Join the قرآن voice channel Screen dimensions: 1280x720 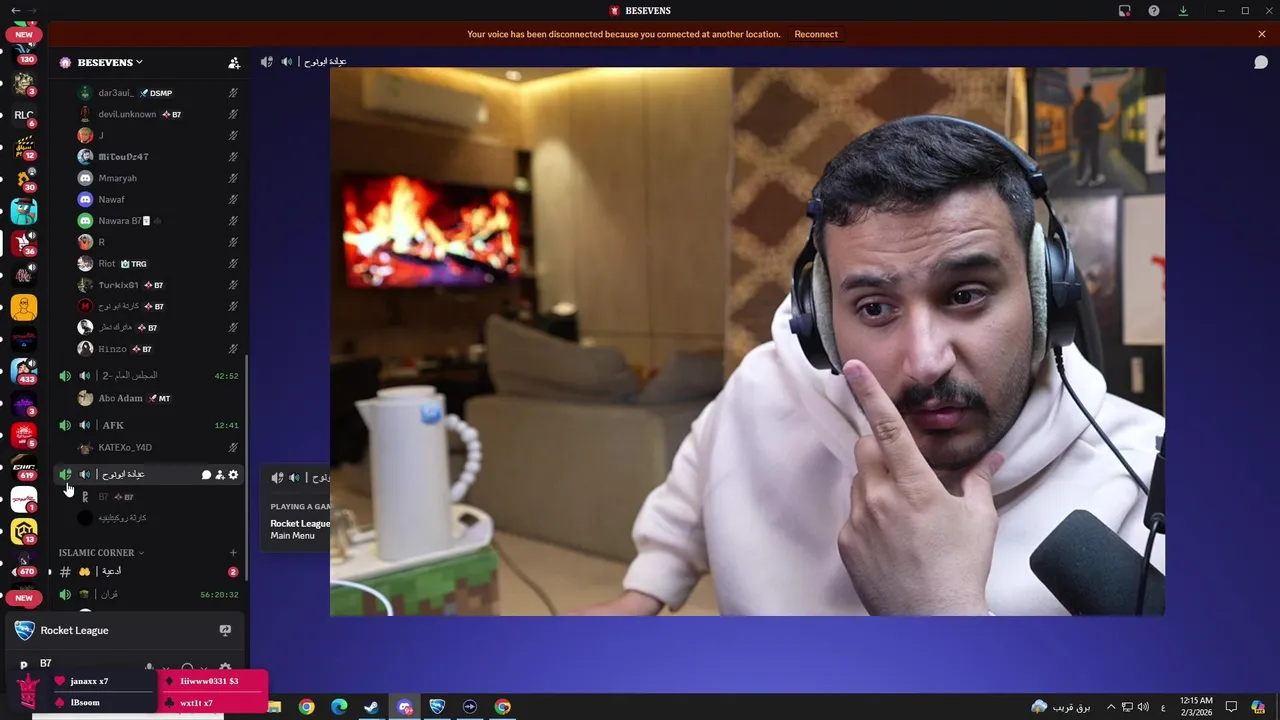[x=150, y=594]
